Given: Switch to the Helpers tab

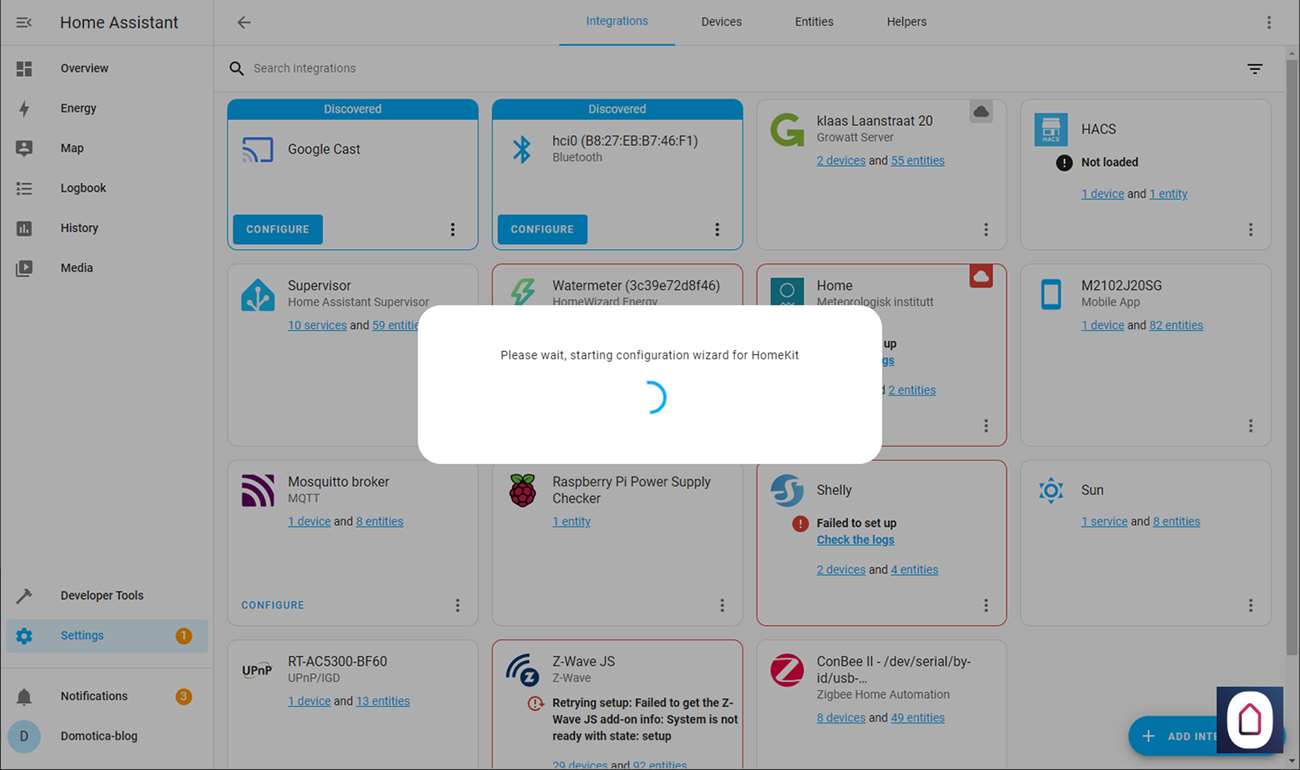Looking at the screenshot, I should [907, 22].
